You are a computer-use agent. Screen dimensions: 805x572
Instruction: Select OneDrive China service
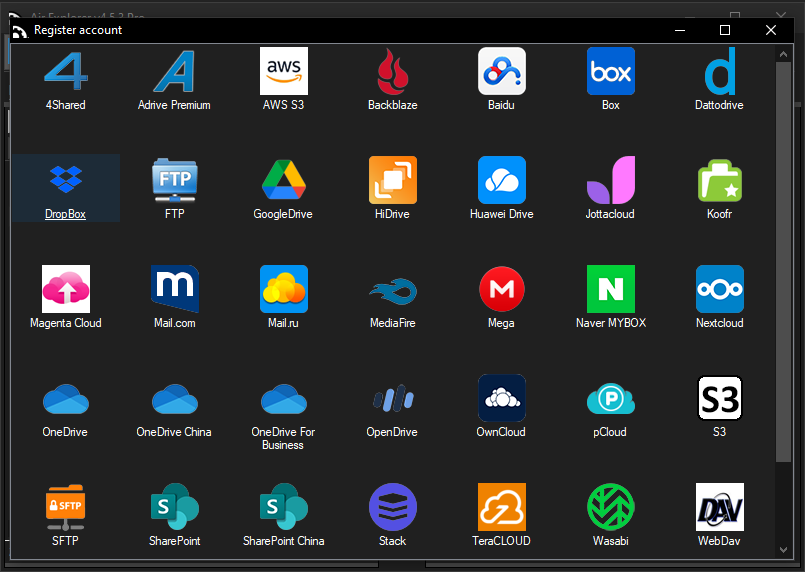(x=175, y=399)
